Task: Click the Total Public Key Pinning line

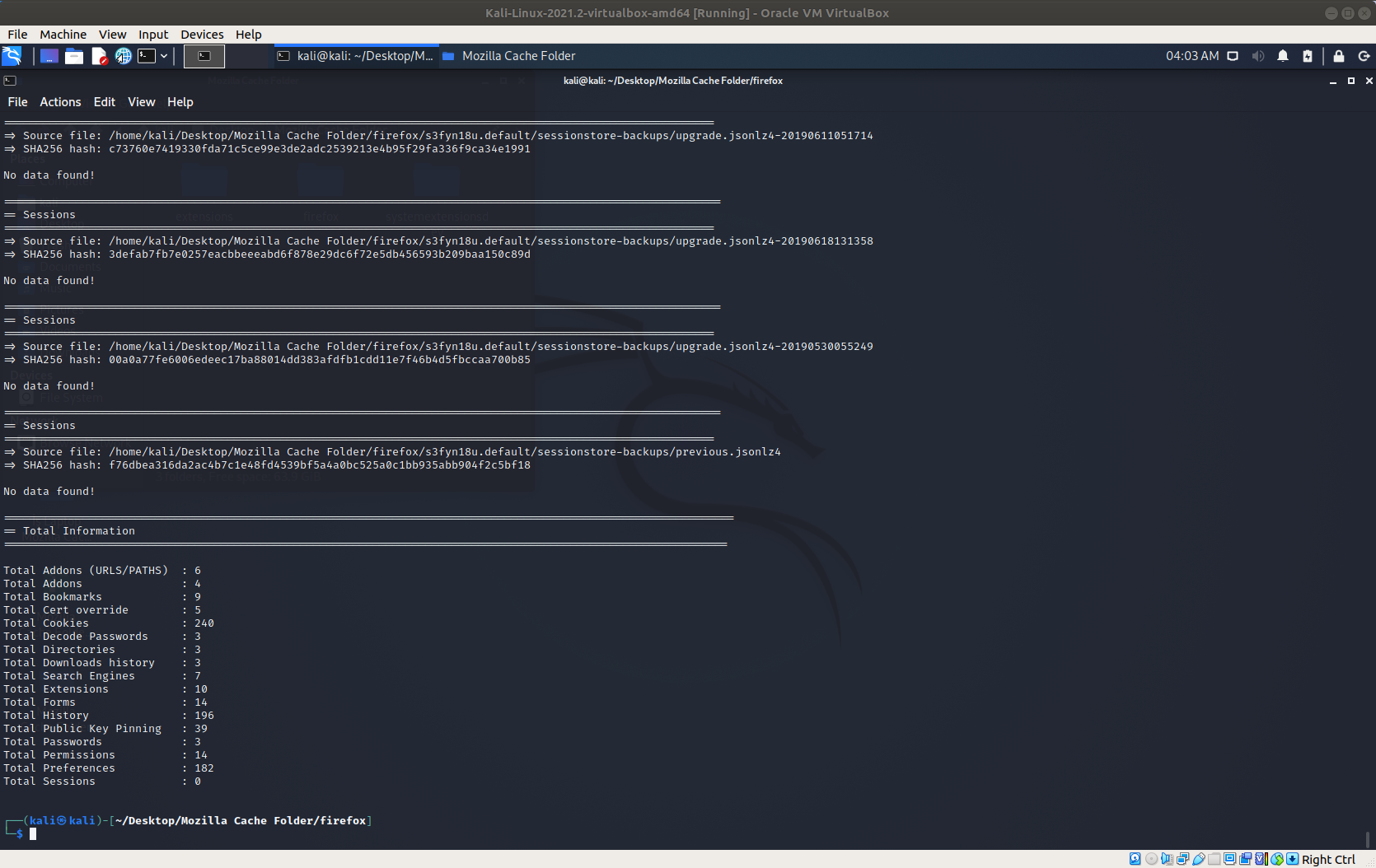Action: pos(105,729)
